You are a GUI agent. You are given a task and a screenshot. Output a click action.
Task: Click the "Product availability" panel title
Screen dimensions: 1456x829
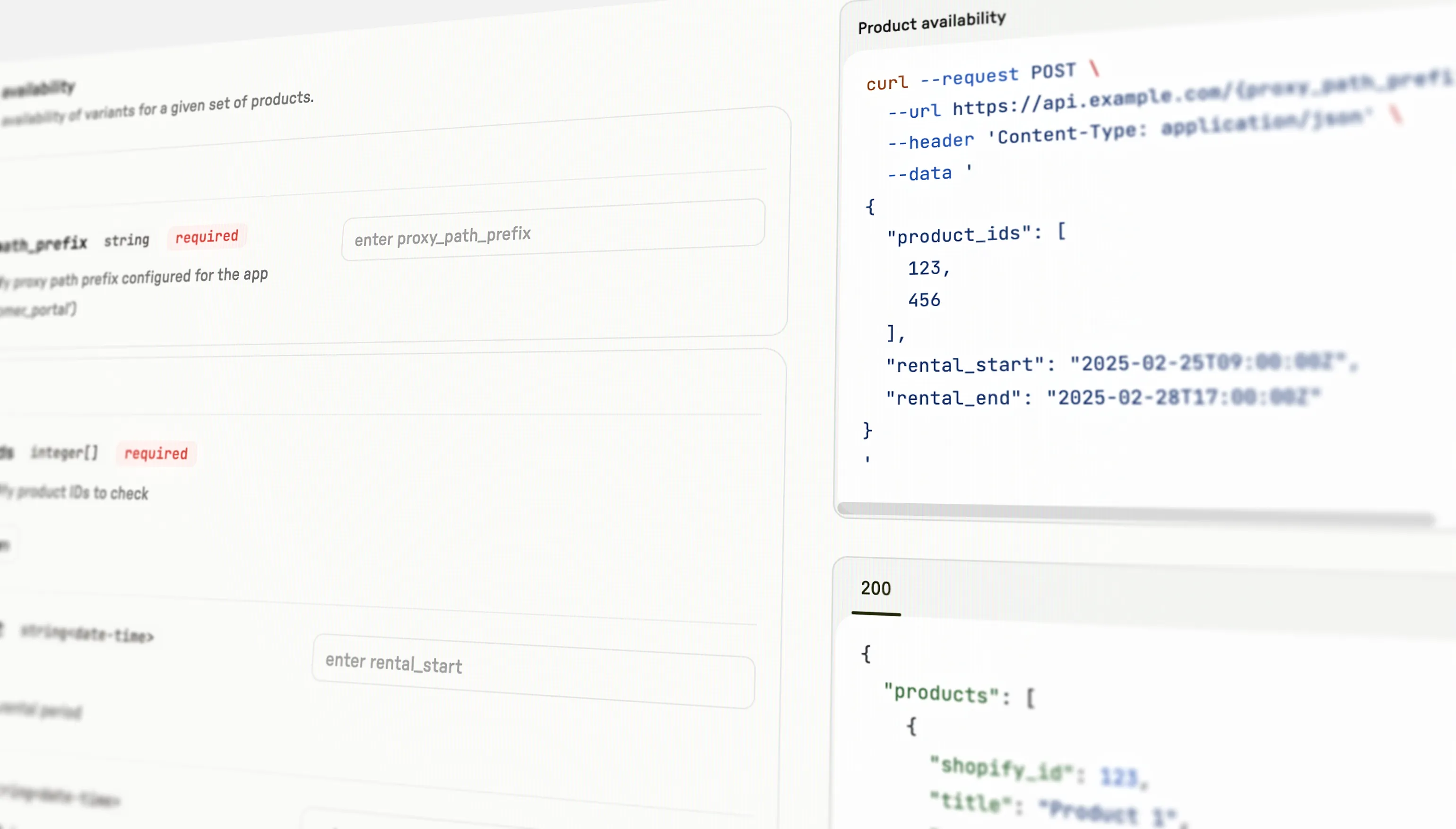932,22
